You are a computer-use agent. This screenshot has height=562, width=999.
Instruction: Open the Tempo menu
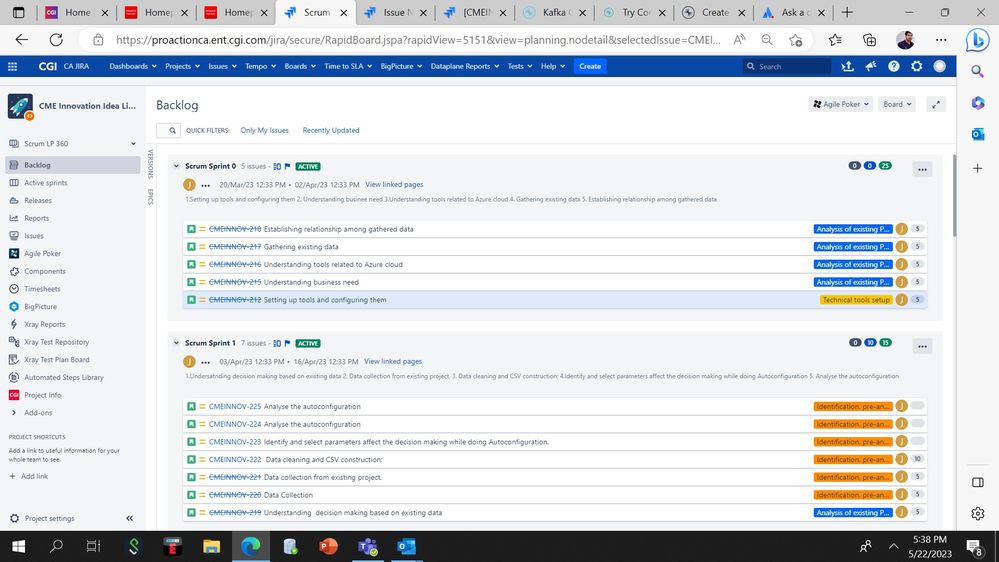260,66
